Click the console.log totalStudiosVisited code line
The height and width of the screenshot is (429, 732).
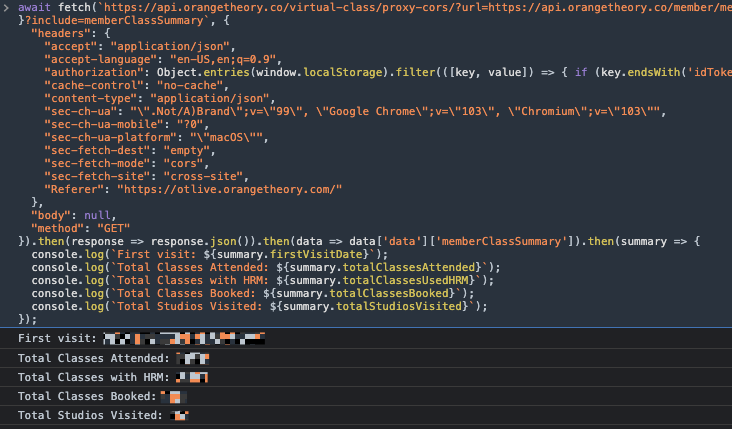tap(259, 306)
